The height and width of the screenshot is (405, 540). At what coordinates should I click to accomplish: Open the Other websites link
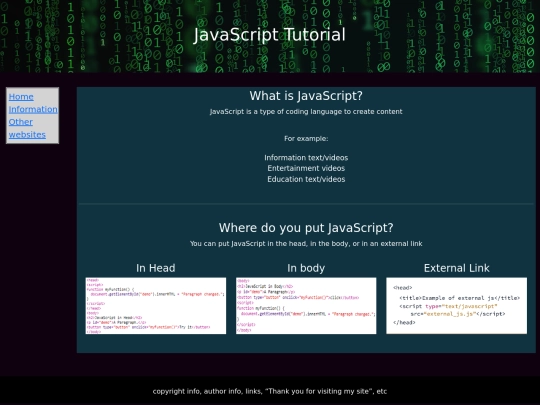pos(27,128)
